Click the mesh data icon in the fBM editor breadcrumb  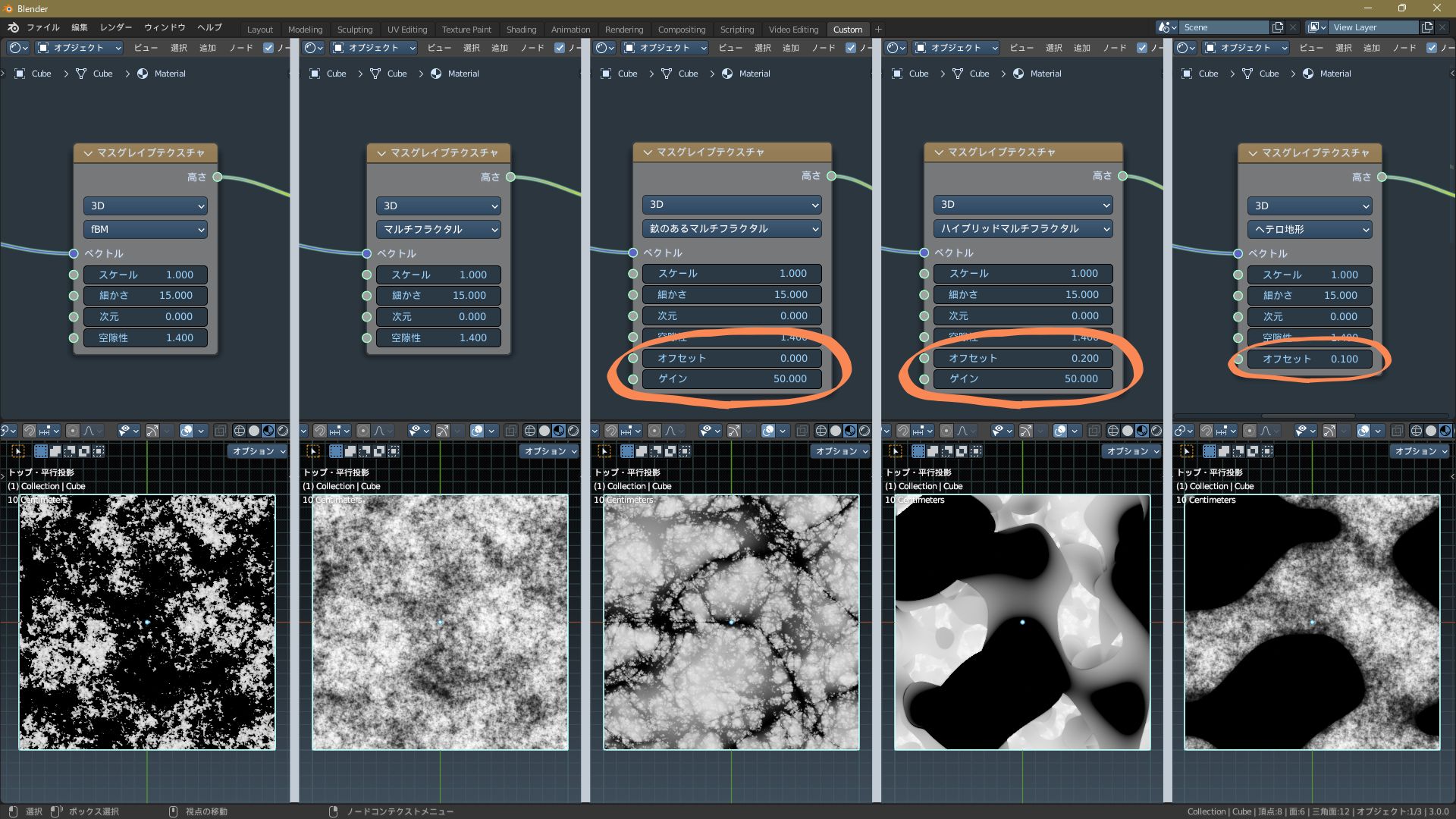pyautogui.click(x=81, y=74)
